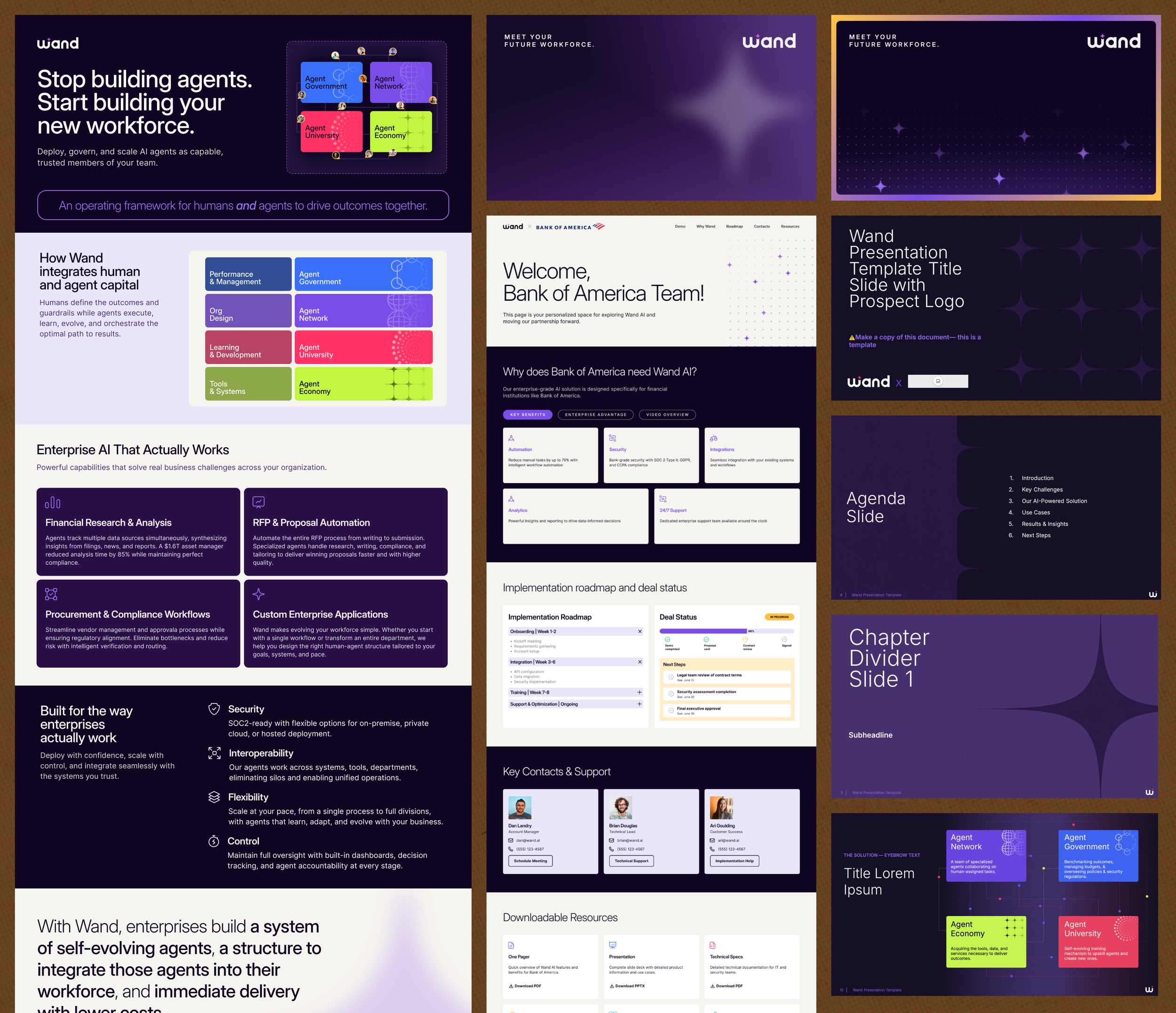Go to Roadmap in the top navigation
Image resolution: width=1176 pixels, height=1013 pixels.
[734, 226]
